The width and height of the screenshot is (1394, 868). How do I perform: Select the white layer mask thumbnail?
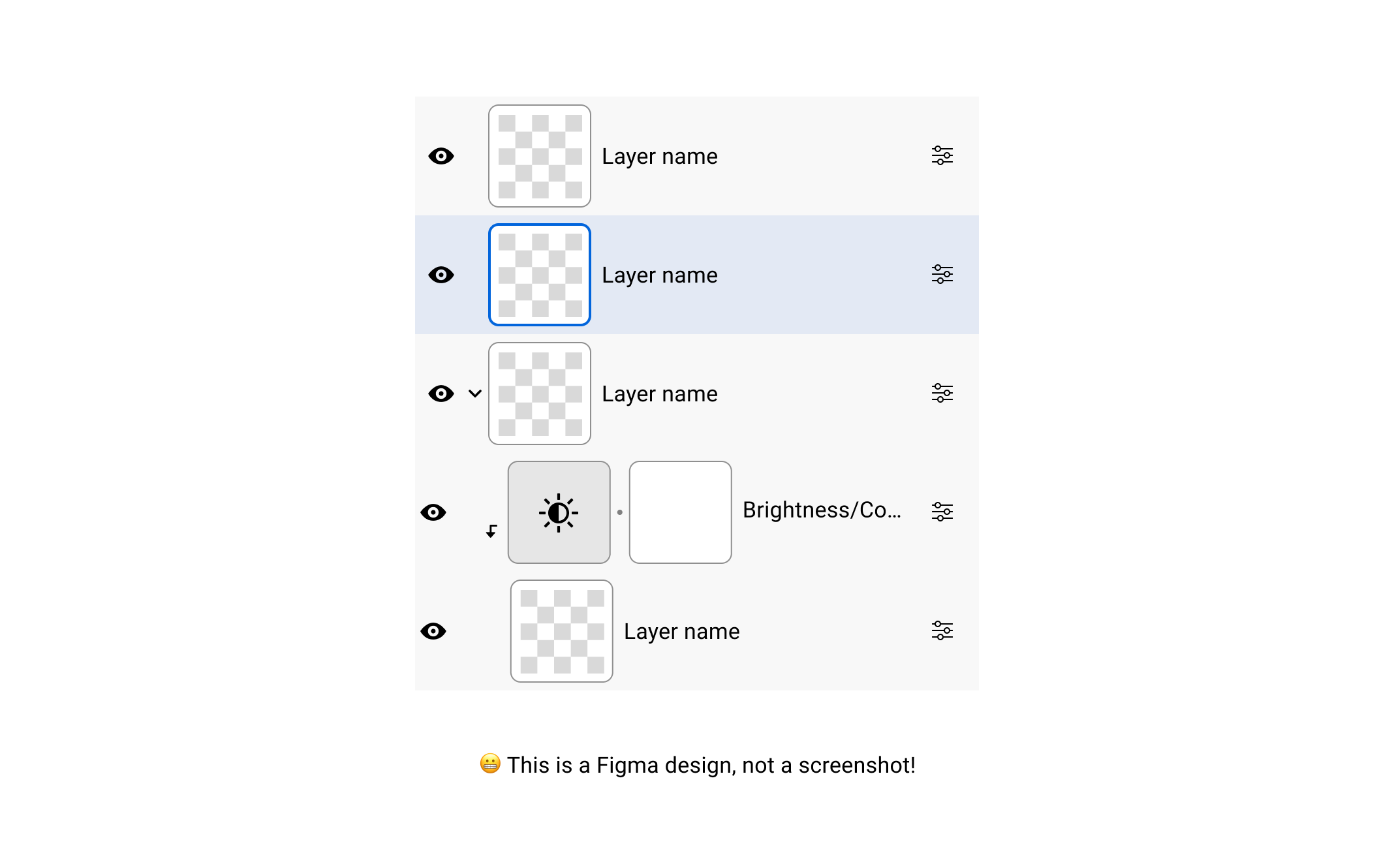(680, 512)
